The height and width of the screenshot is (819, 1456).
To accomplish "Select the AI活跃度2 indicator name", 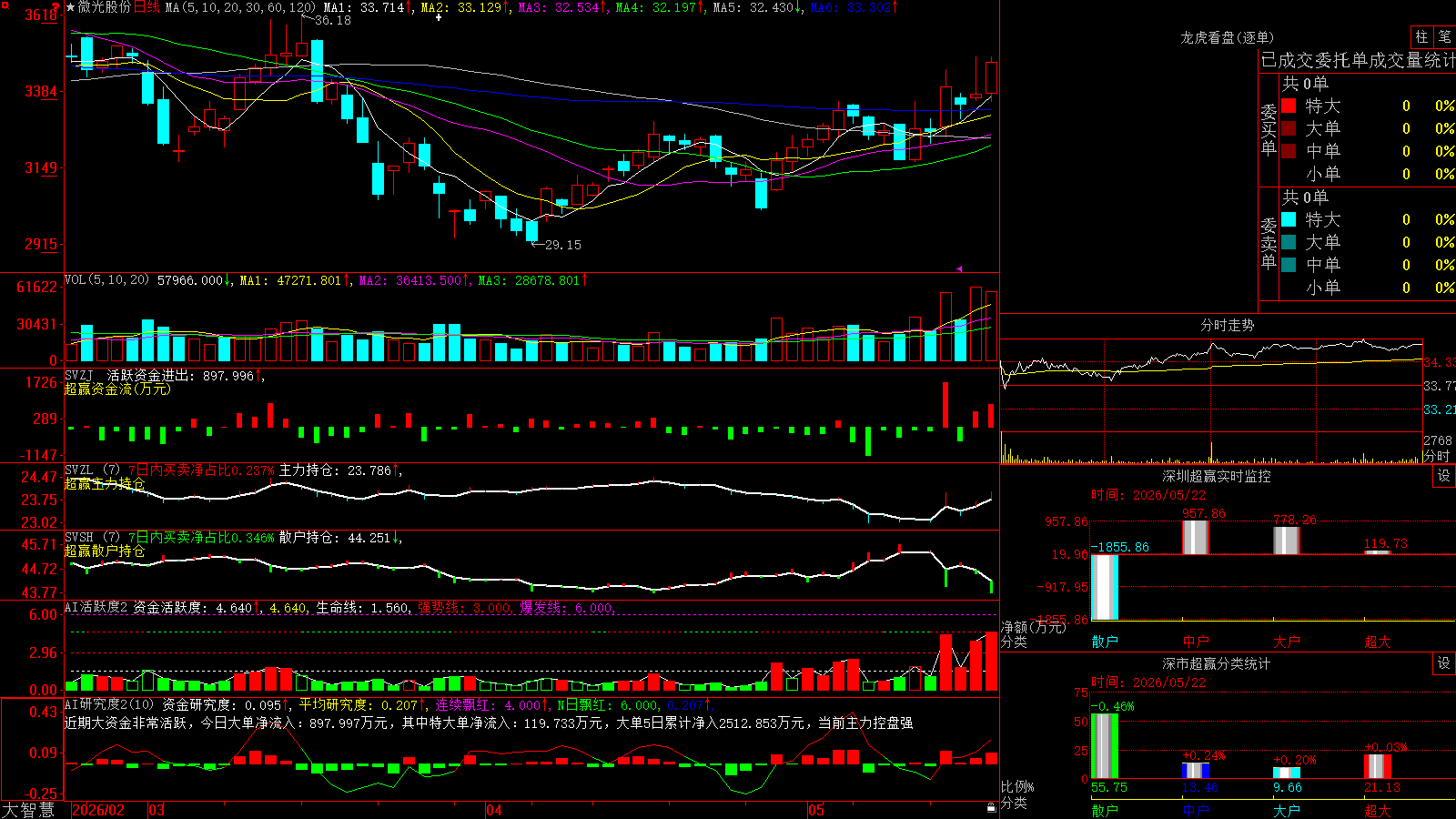I will click(x=96, y=607).
